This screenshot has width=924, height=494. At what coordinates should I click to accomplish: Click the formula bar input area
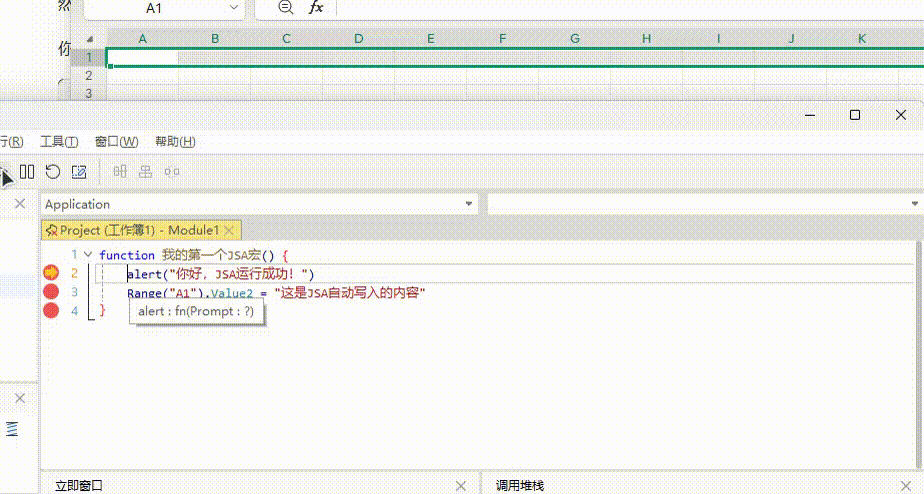(x=629, y=8)
